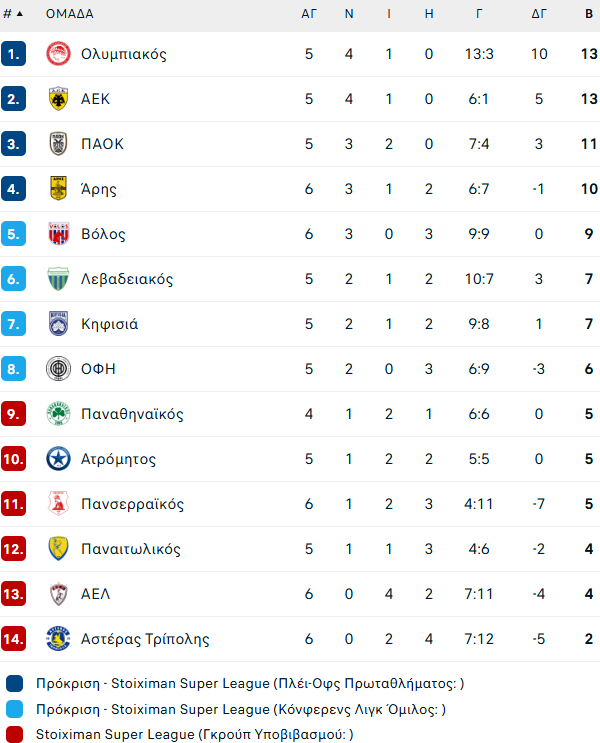
Task: Click the ΑΓ matches-played column header
Action: pyautogui.click(x=309, y=14)
